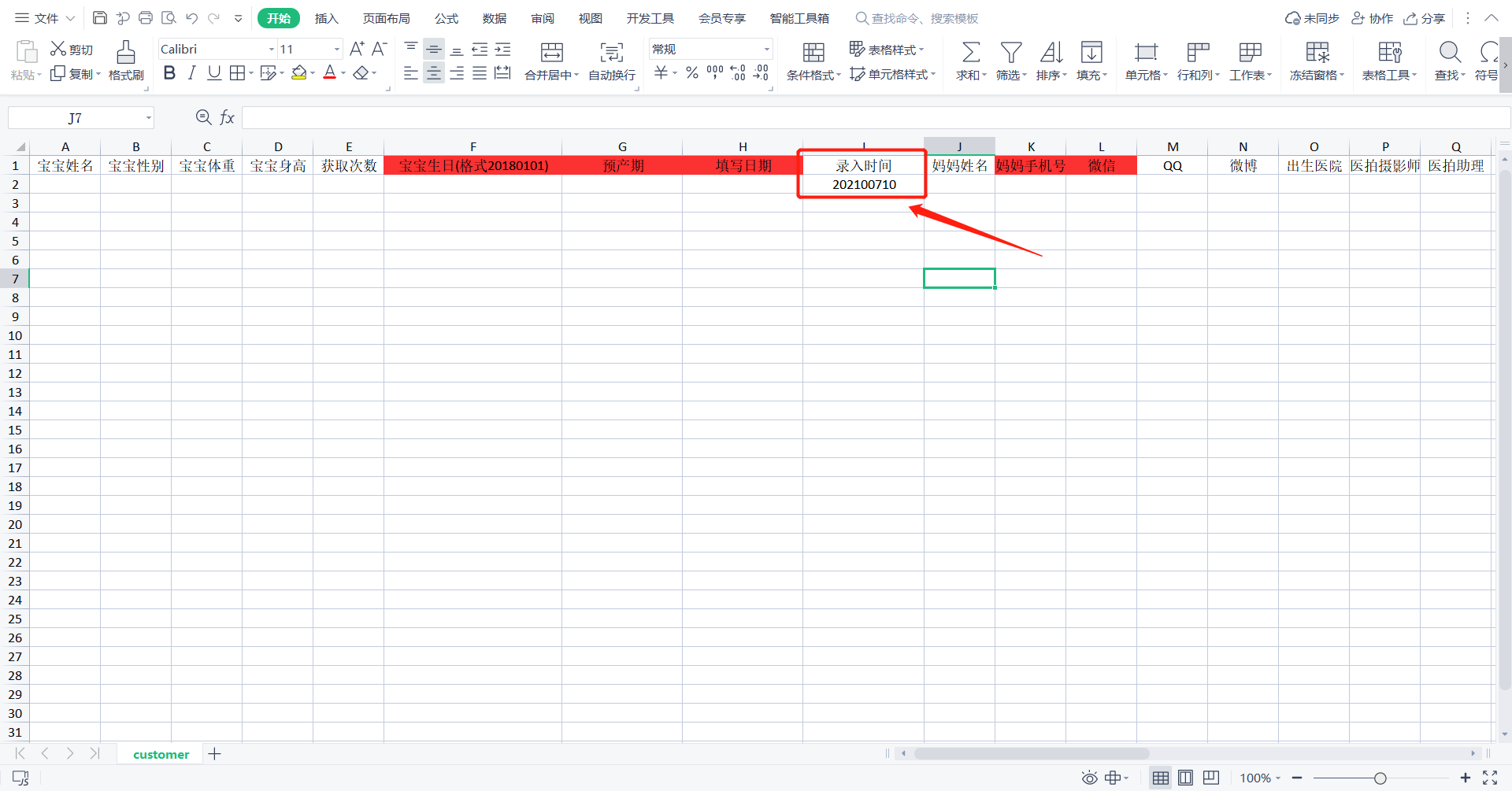Switch to the 插入 (Insert) ribbon tab
1512x791 pixels.
point(326,18)
